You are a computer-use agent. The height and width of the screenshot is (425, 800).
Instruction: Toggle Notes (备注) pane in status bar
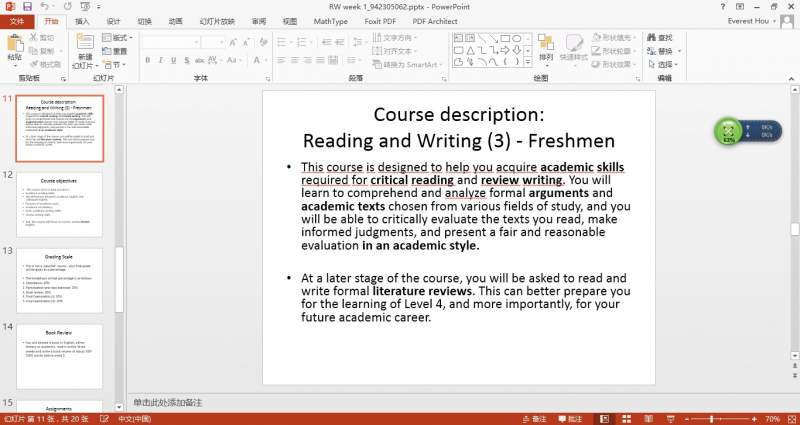534,419
